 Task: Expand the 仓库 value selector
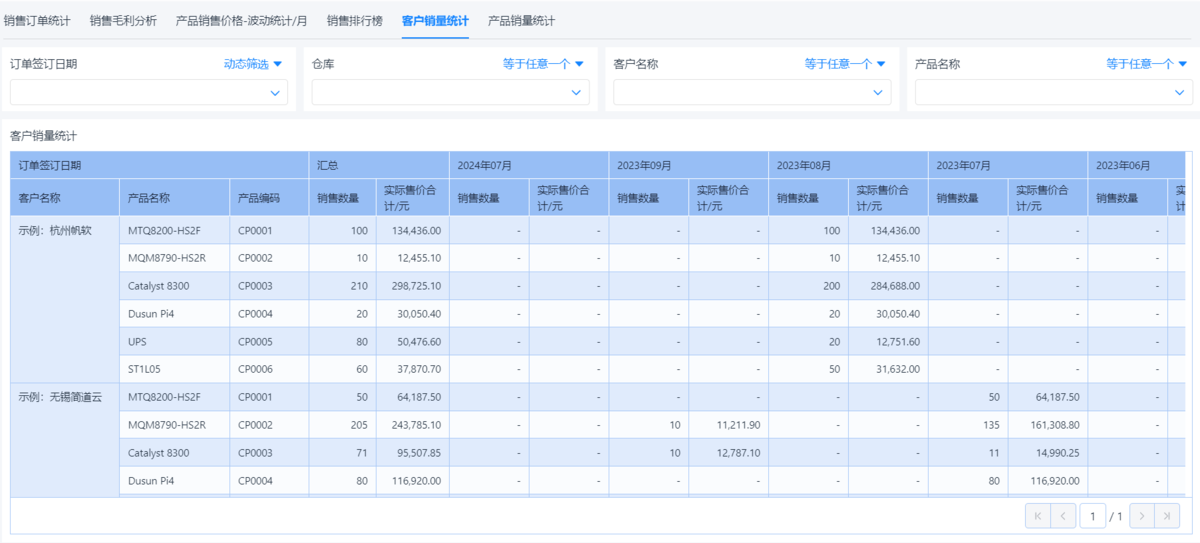tap(451, 92)
